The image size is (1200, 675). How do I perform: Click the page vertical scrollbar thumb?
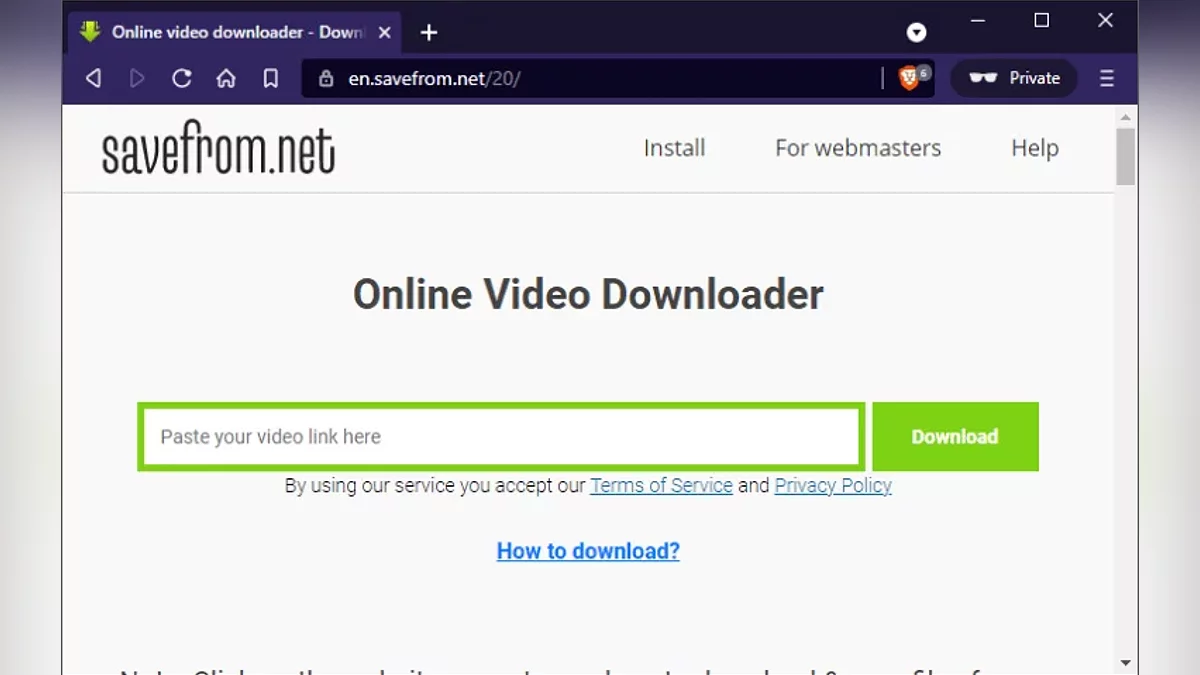pyautogui.click(x=1126, y=157)
